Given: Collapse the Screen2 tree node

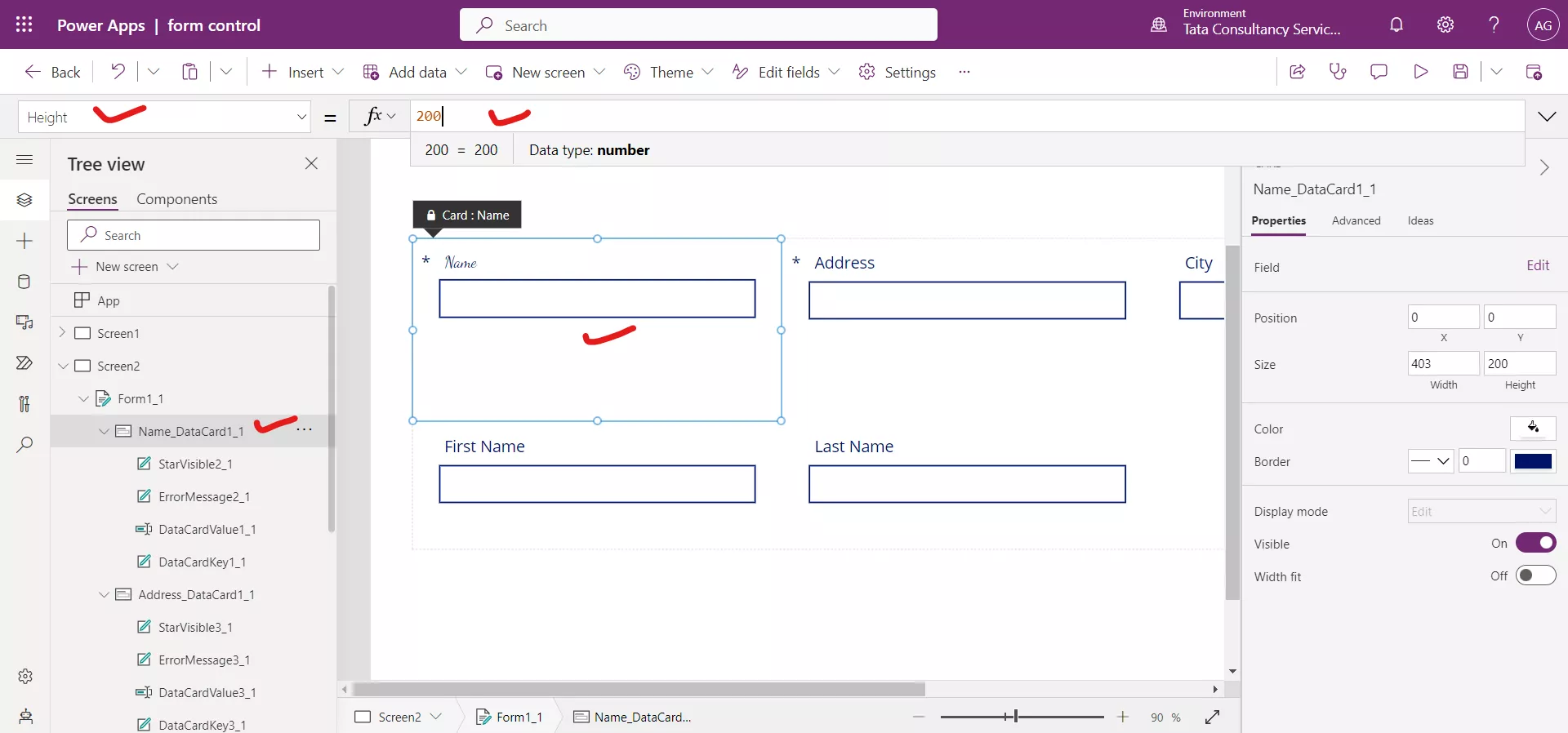Looking at the screenshot, I should tap(63, 366).
